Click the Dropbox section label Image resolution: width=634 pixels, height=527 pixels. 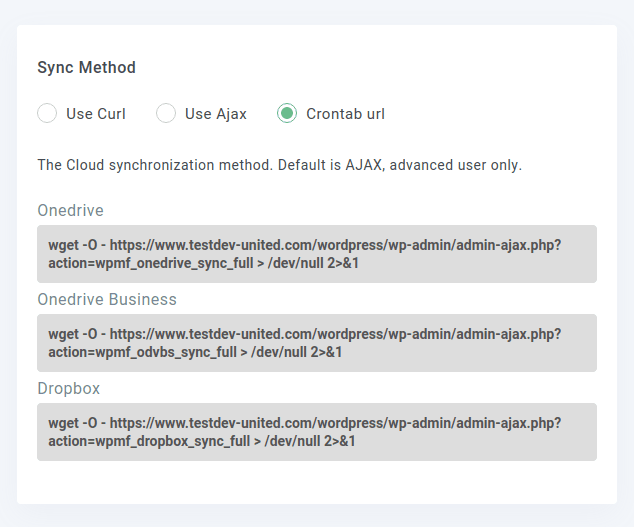pos(69,388)
